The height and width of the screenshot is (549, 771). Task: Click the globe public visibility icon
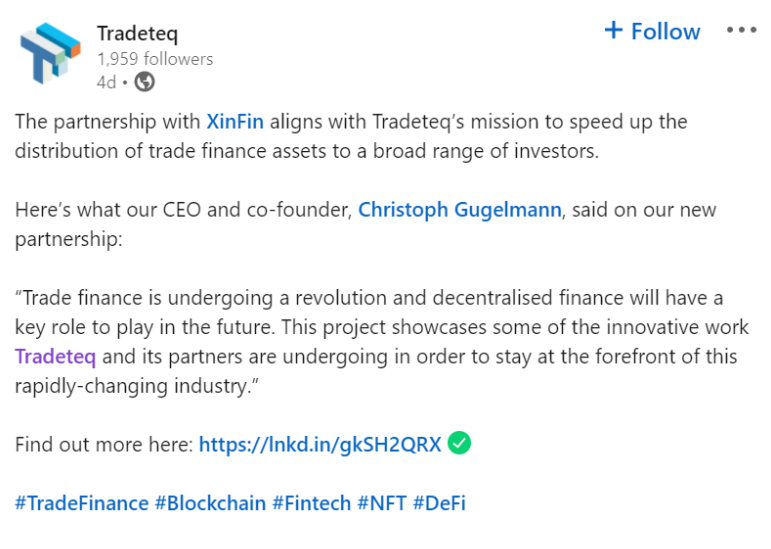pyautogui.click(x=144, y=81)
